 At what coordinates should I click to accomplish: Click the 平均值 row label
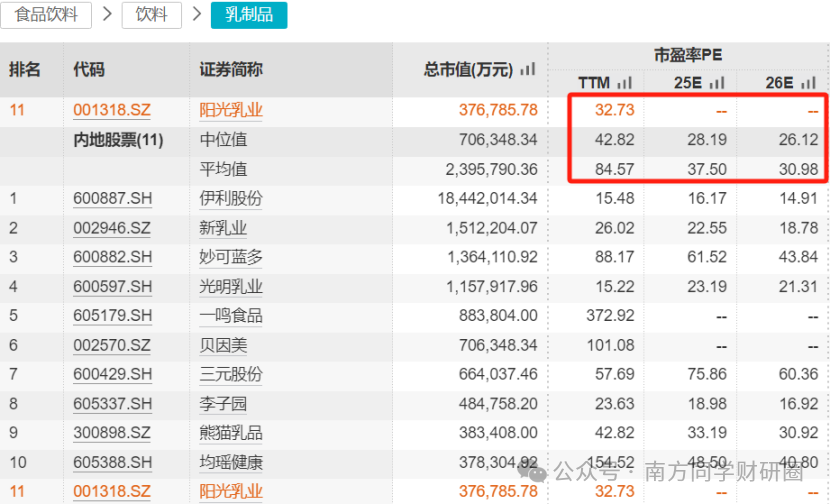tap(223, 169)
